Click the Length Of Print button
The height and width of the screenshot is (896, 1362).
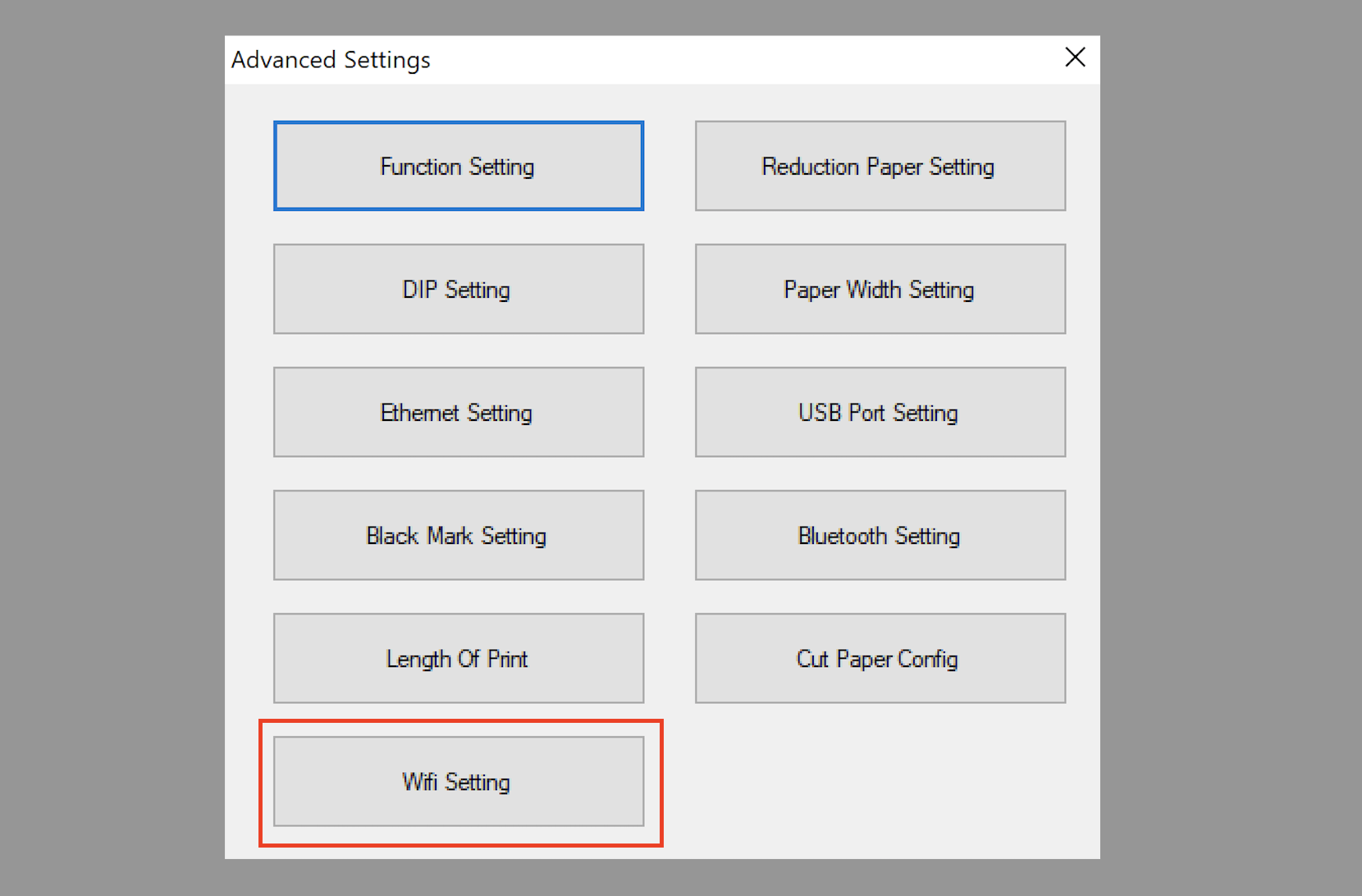click(x=458, y=658)
